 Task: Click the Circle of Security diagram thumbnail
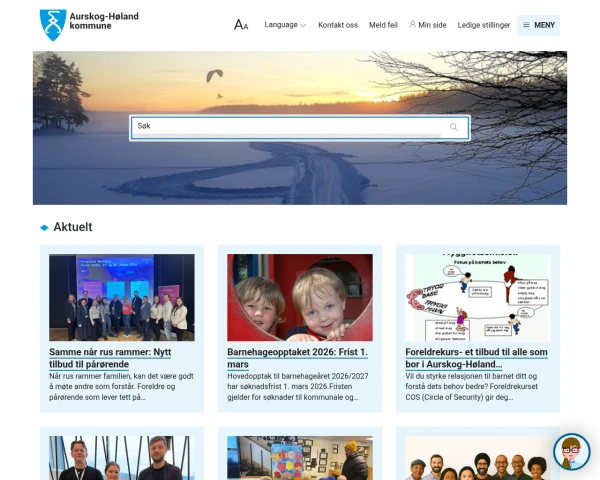(478, 297)
